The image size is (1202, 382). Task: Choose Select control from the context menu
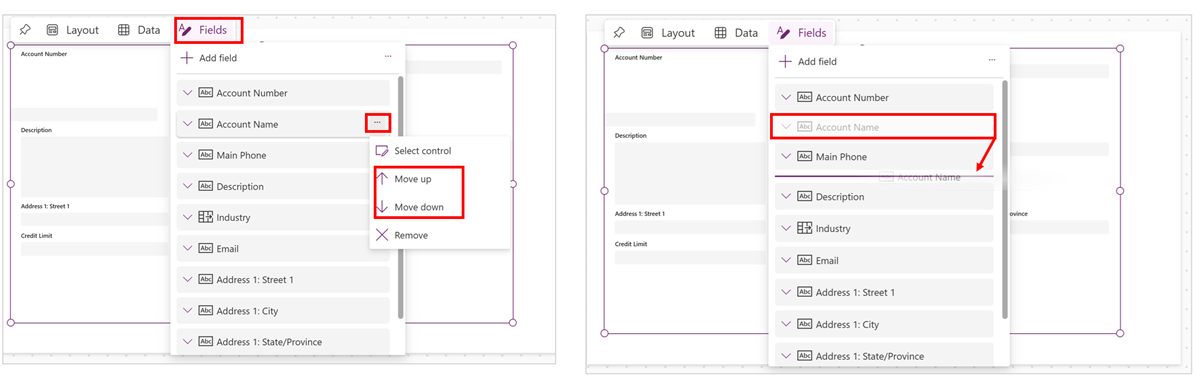(x=422, y=151)
